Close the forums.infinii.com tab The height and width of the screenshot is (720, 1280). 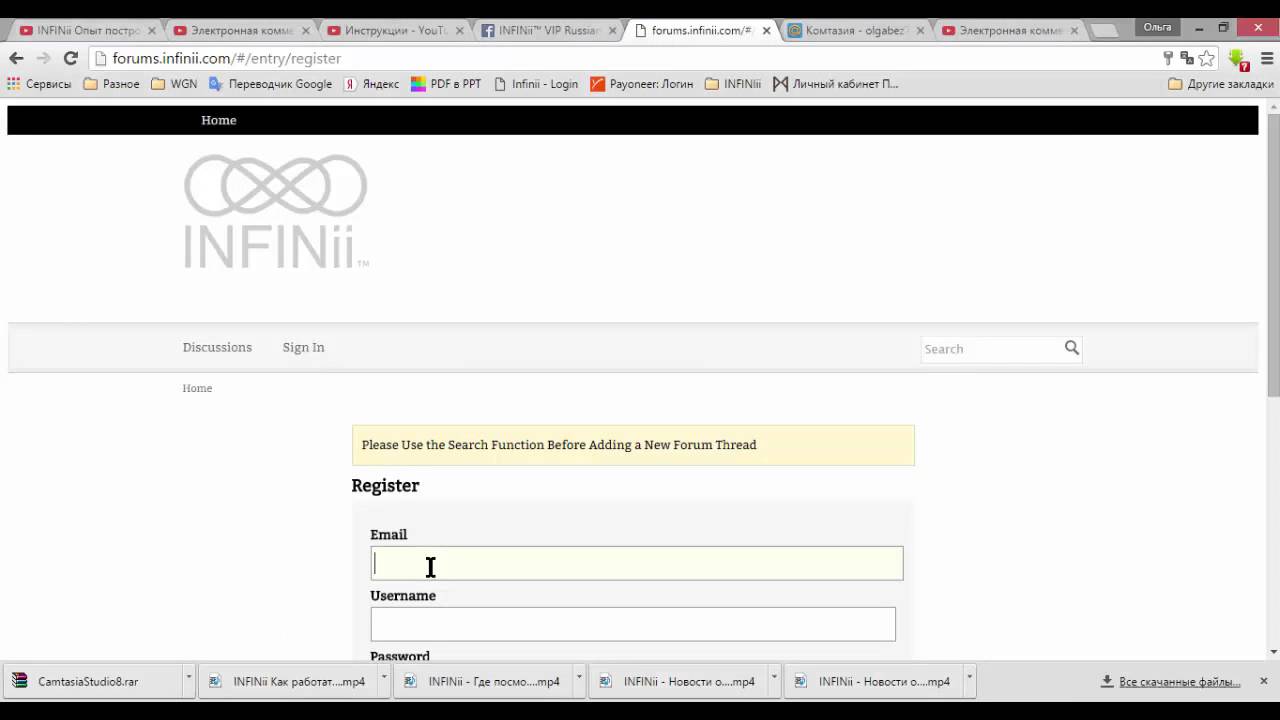(767, 30)
